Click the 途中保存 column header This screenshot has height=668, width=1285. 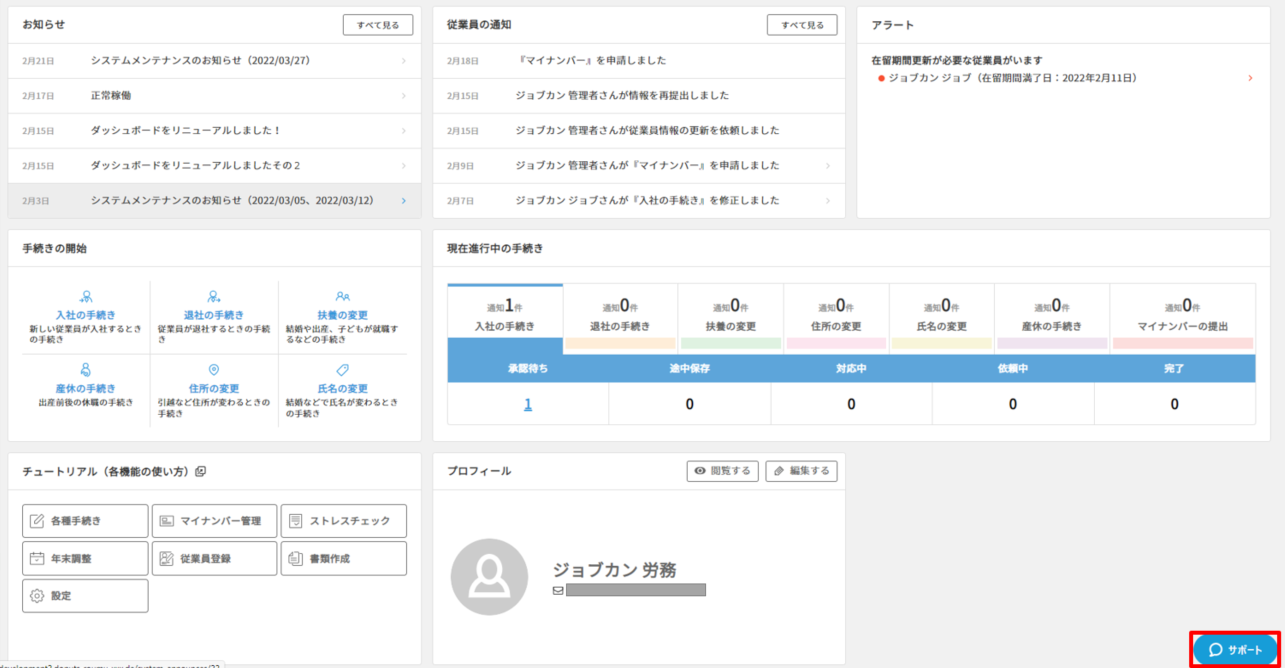(x=689, y=369)
